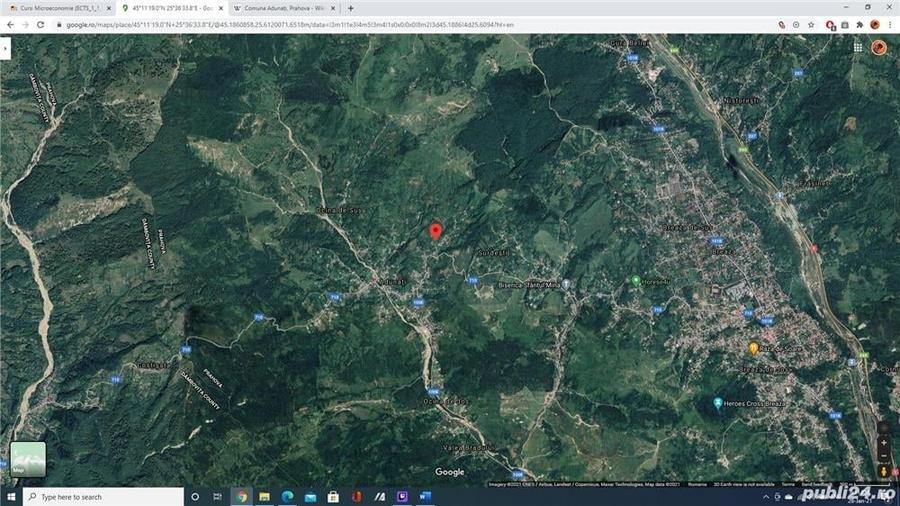Open Cortana circle on the taskbar
The width and height of the screenshot is (900, 506).
[x=195, y=497]
